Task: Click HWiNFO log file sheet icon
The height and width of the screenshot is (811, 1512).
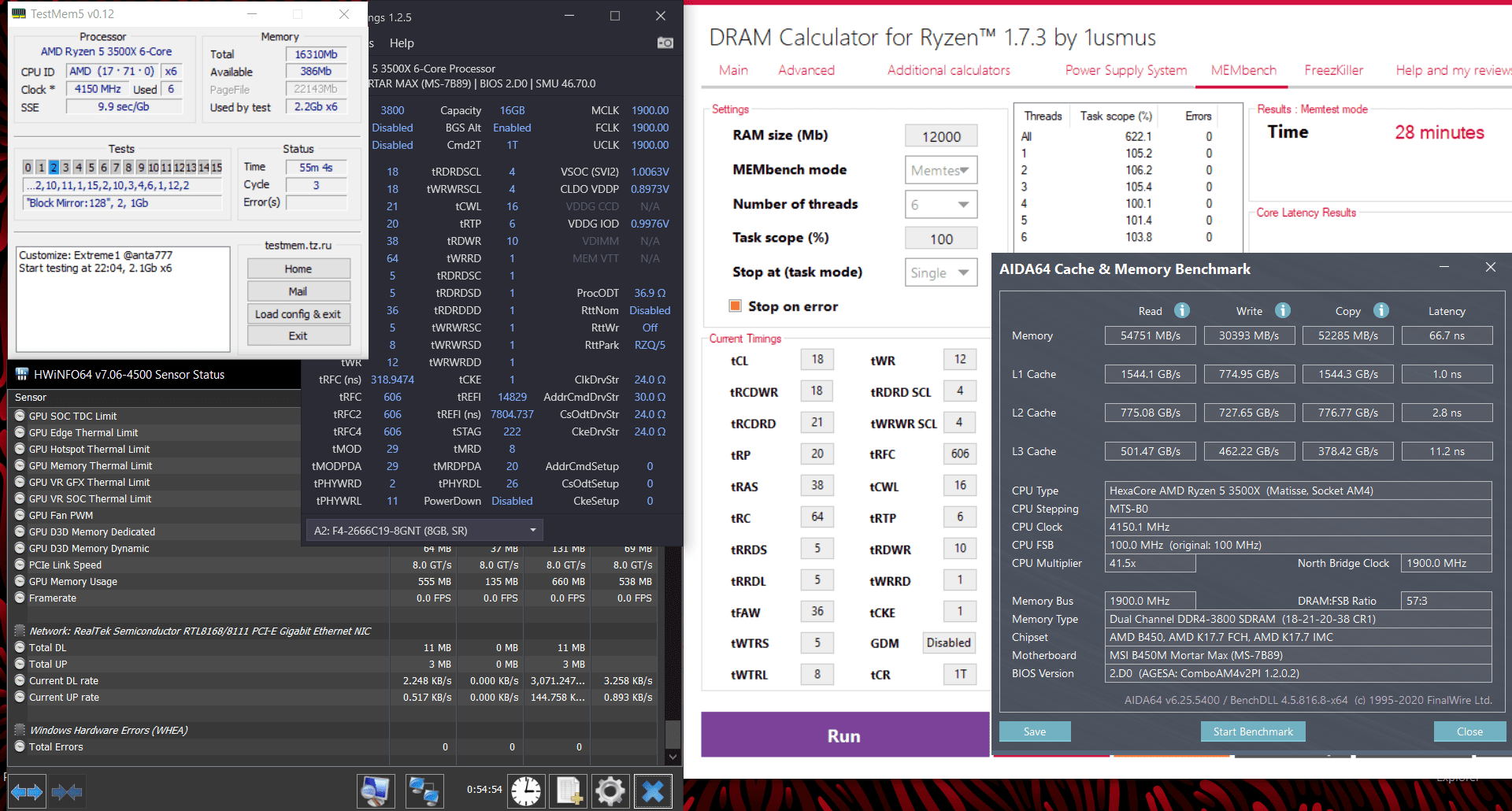Action: click(569, 791)
